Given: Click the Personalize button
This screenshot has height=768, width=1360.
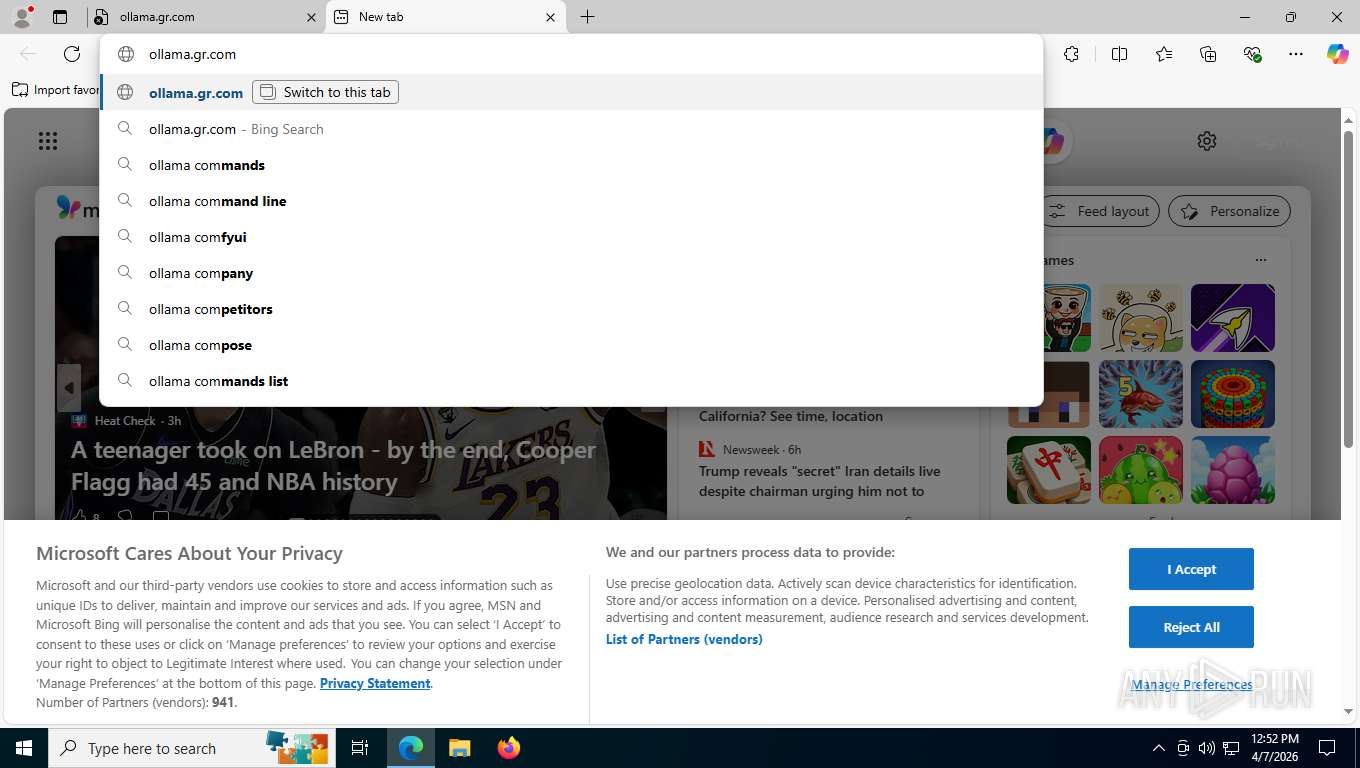Looking at the screenshot, I should point(1230,211).
